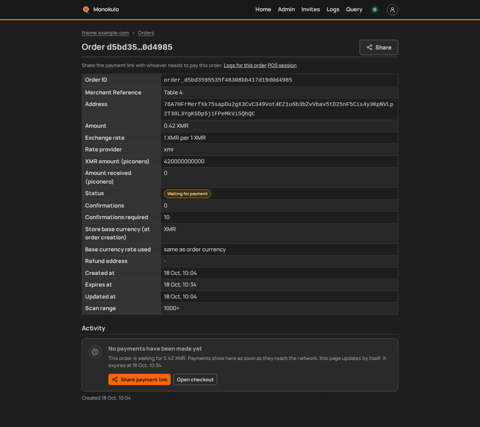Click the Refund address row label
480x427 pixels.
coord(106,261)
